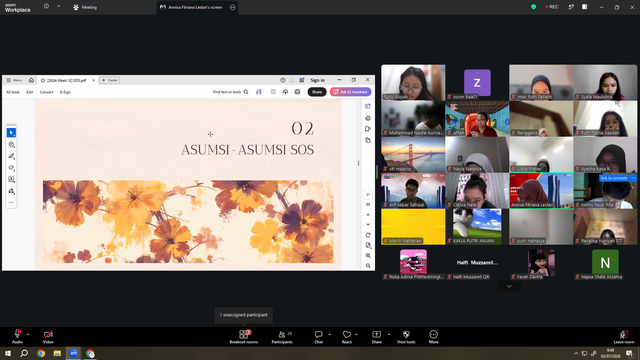The width and height of the screenshot is (640, 360).
Task: Click the options circle on the screen-share tab
Action: (x=233, y=7)
